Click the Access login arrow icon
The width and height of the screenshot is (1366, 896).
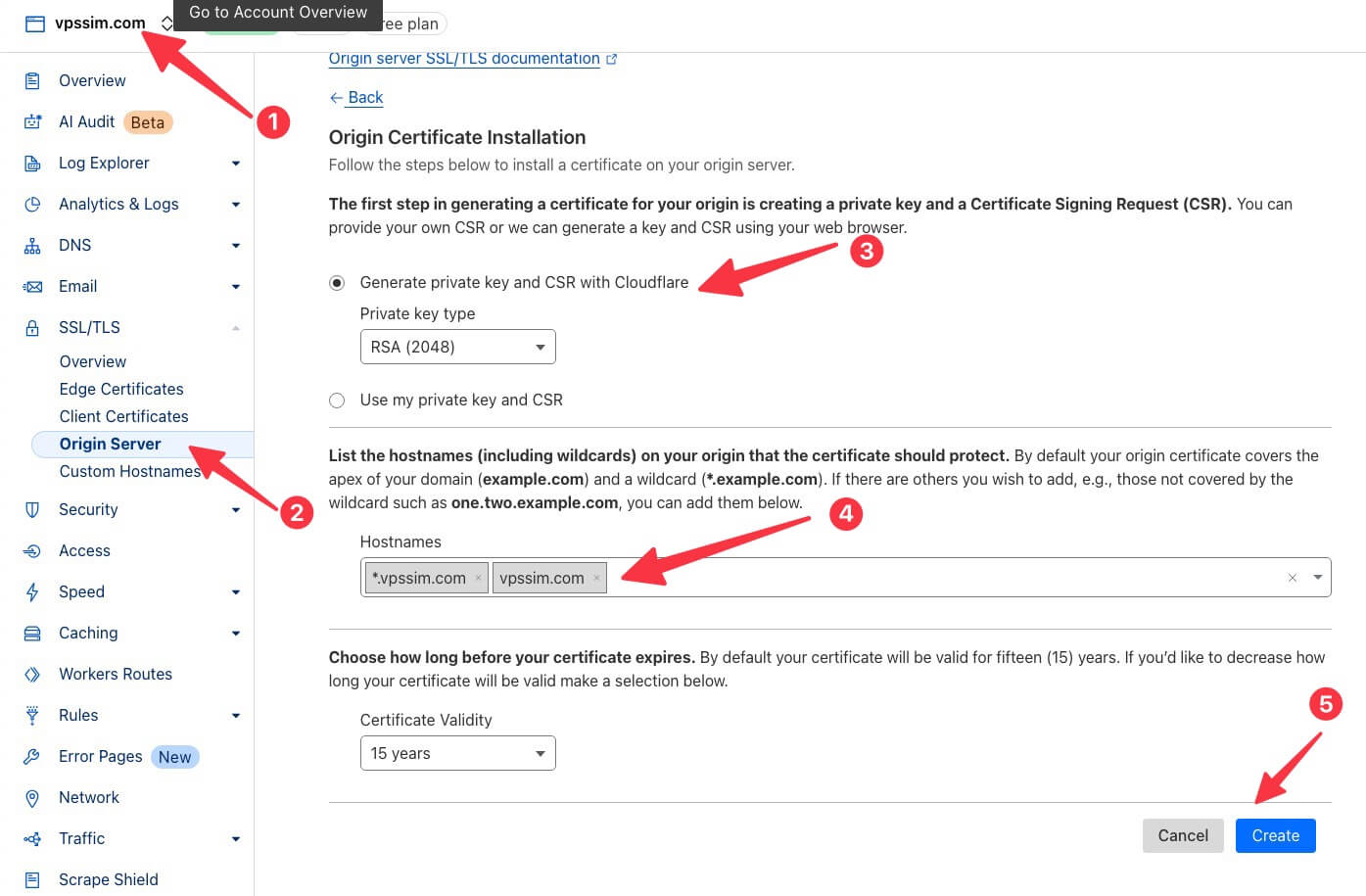pyautogui.click(x=32, y=550)
